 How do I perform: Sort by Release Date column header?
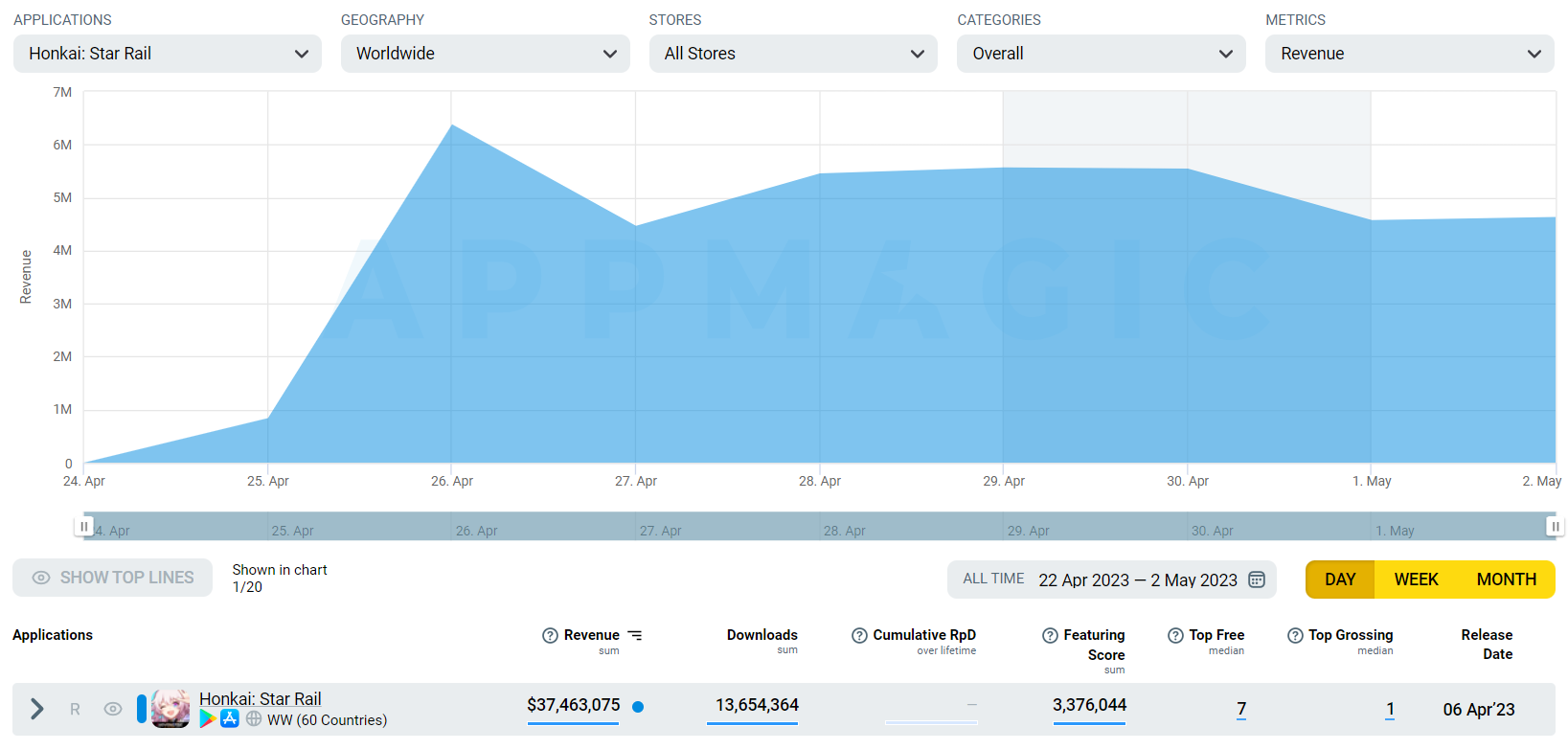(1488, 645)
